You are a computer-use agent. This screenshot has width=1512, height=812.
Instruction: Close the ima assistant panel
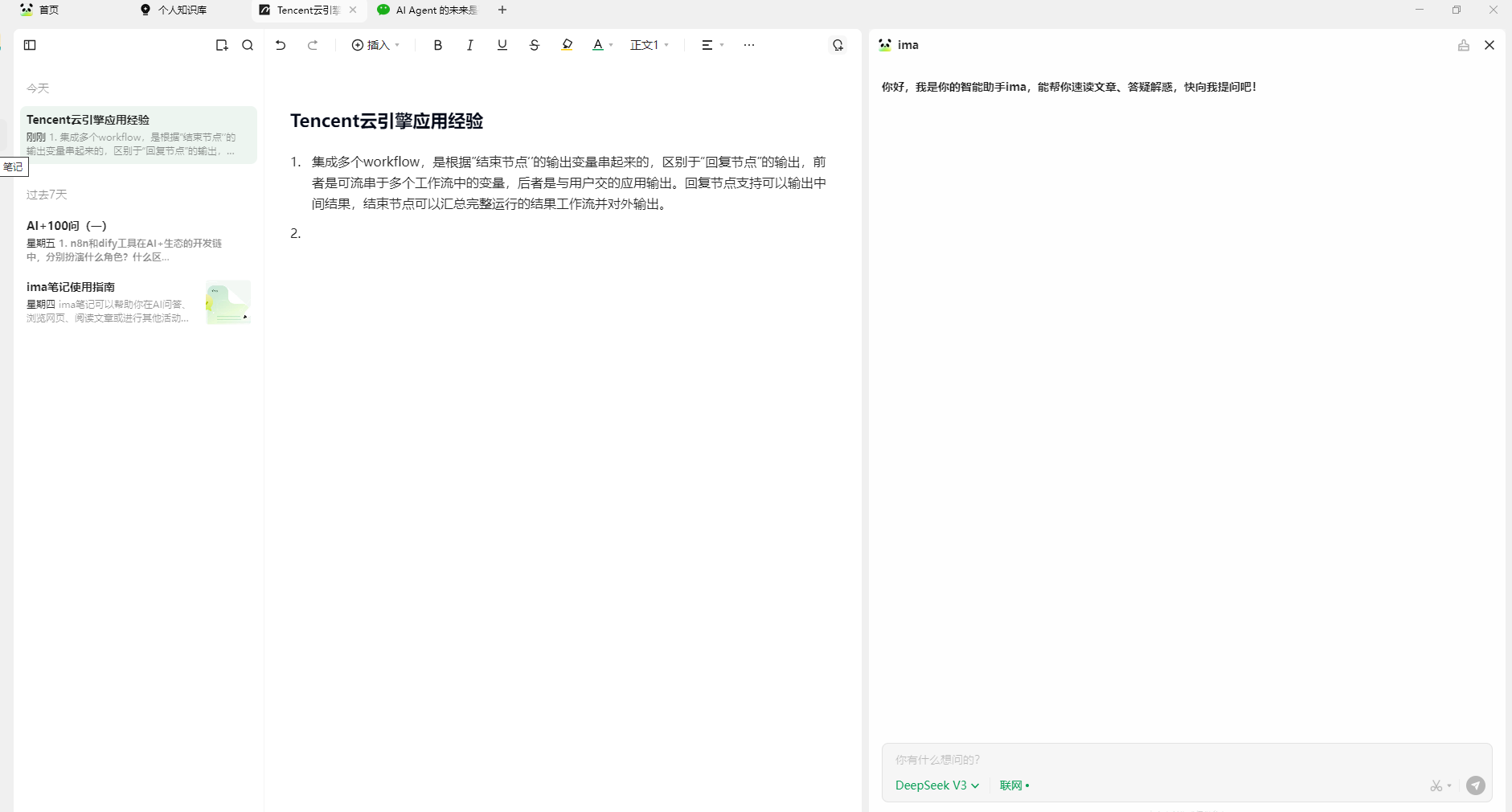[1489, 45]
